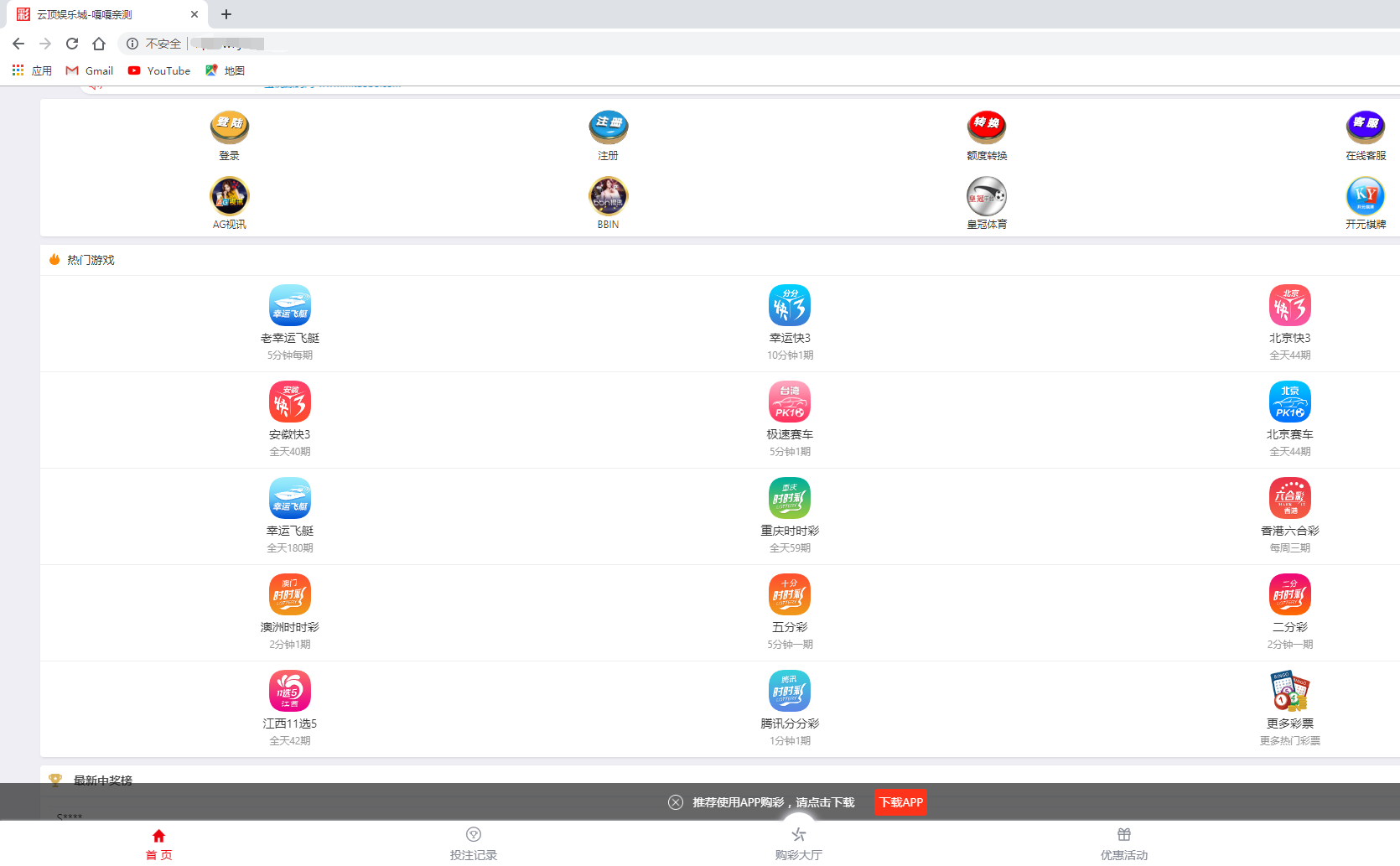Viewport: 1400px width, 866px height.
Task: Click the 全天59期 text under 重庆时时彩
Action: 790,548
